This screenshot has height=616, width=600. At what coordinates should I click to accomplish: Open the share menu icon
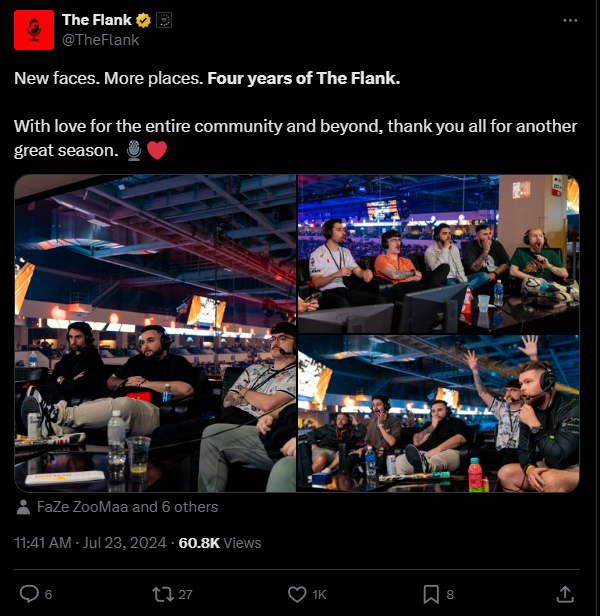(565, 594)
